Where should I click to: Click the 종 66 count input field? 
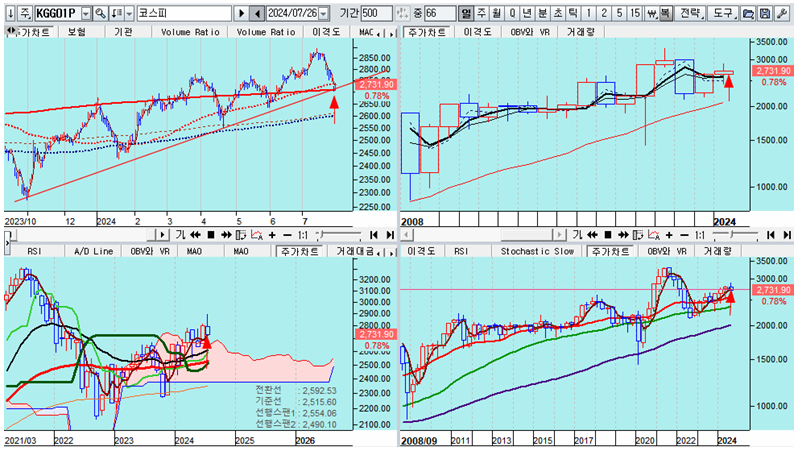point(439,13)
